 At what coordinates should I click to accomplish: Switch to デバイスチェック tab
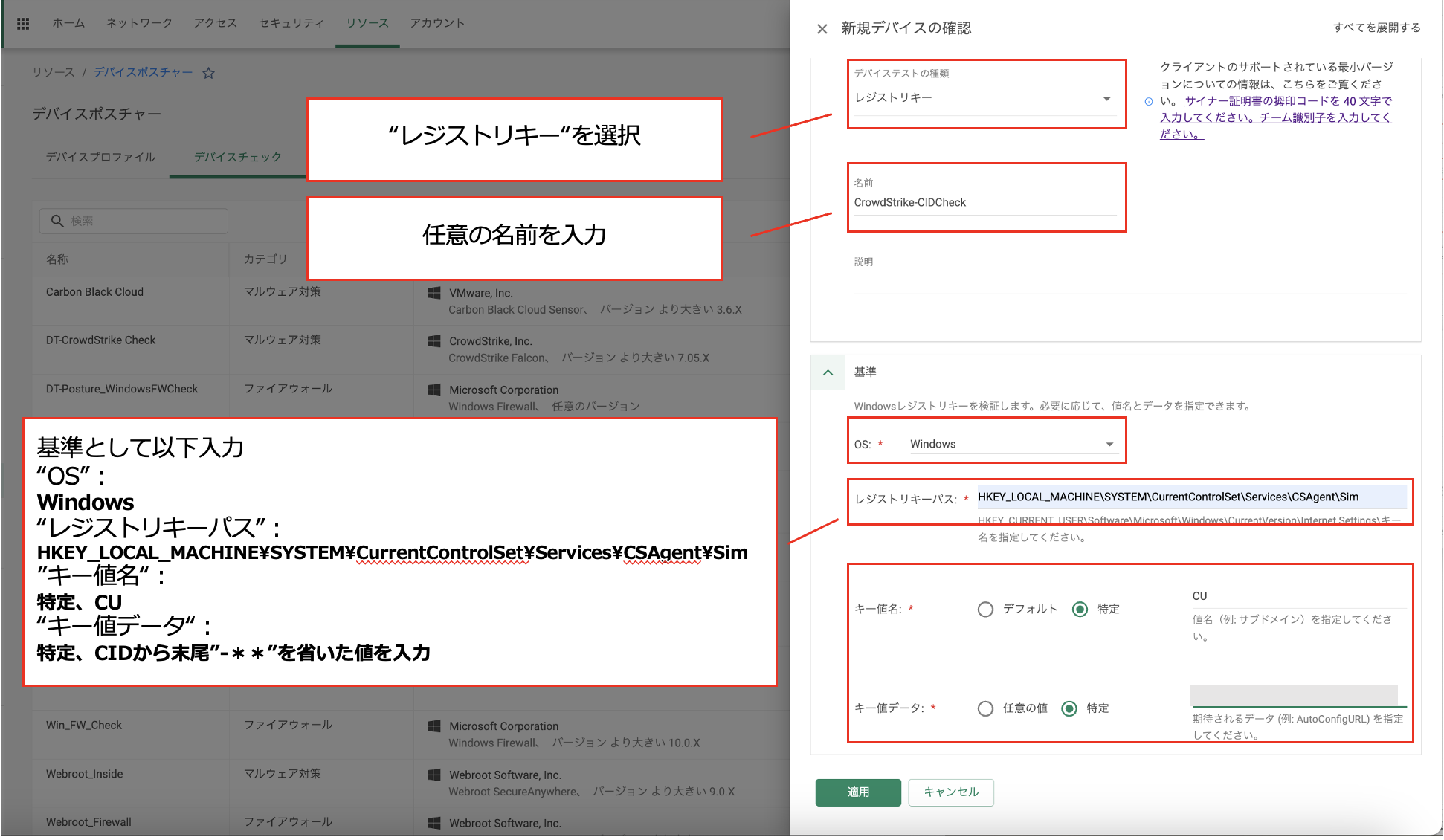(x=238, y=157)
